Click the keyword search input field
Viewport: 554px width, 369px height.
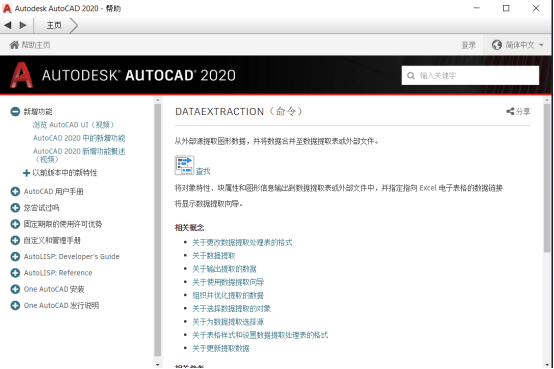point(470,76)
